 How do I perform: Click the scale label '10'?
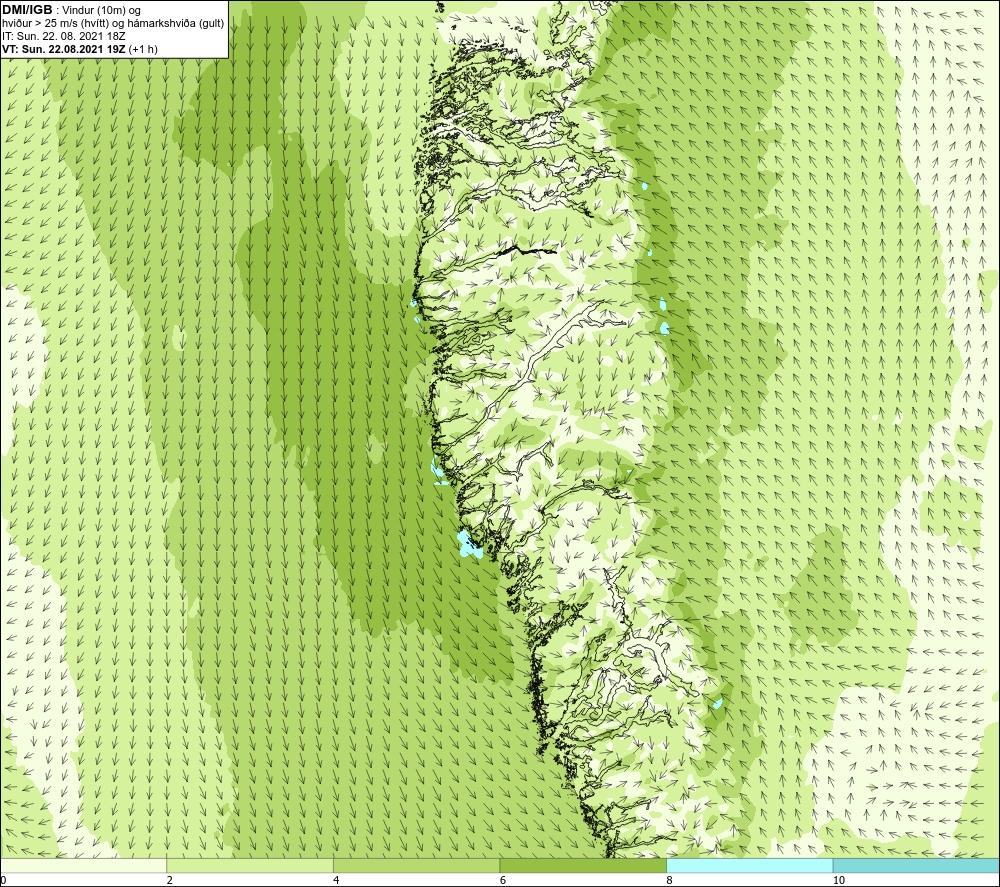tap(839, 881)
